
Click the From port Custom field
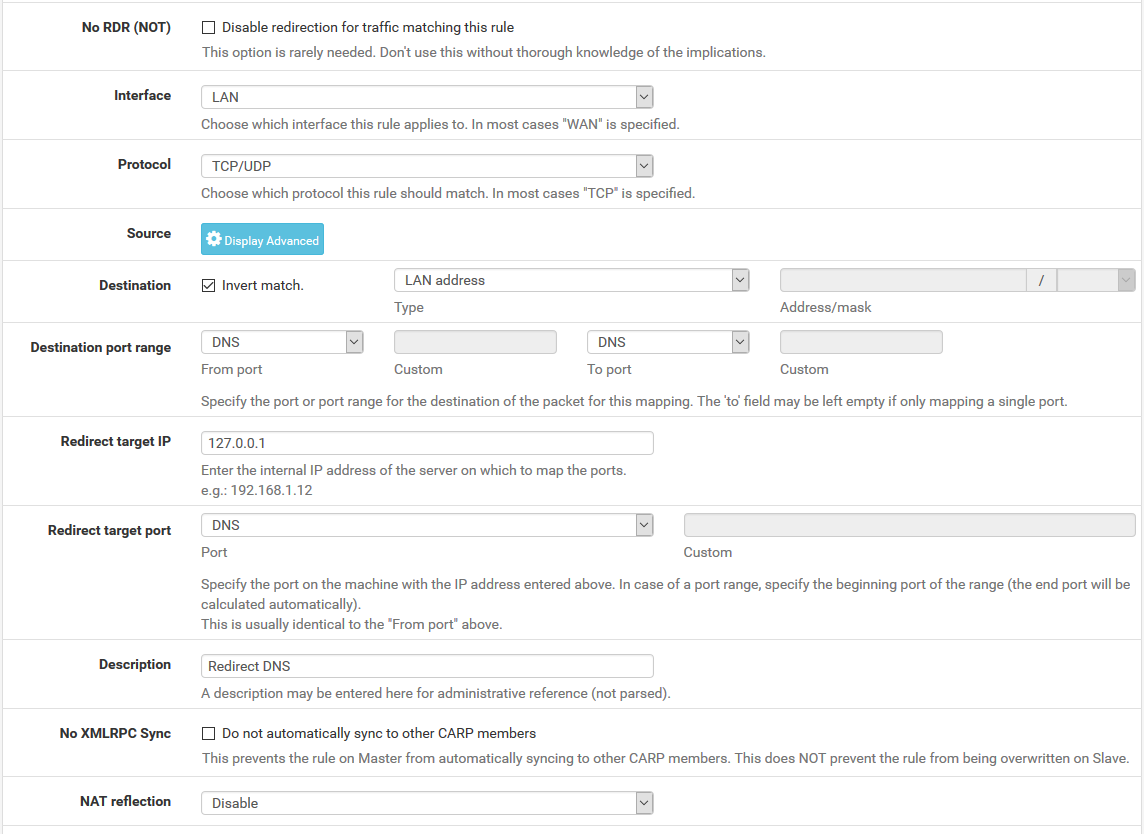tap(475, 342)
